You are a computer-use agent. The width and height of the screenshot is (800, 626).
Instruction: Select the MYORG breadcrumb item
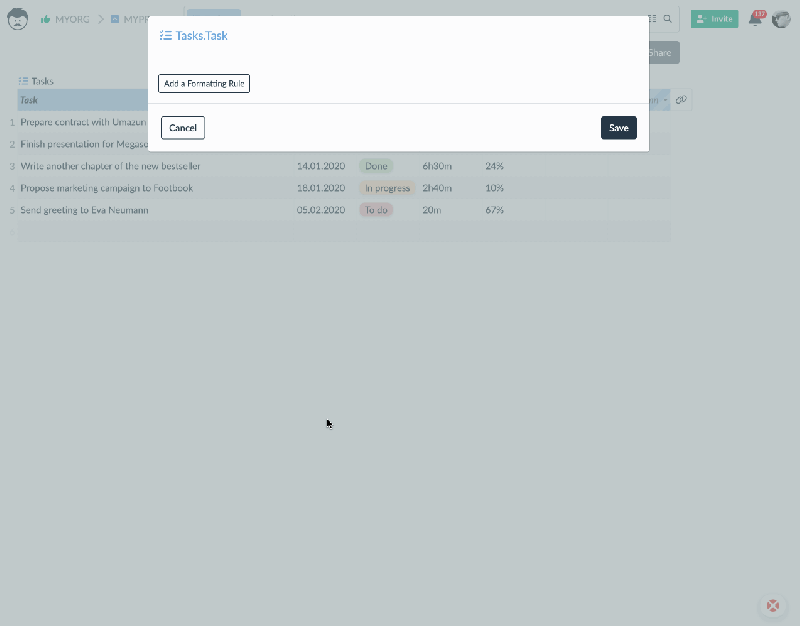coord(72,18)
